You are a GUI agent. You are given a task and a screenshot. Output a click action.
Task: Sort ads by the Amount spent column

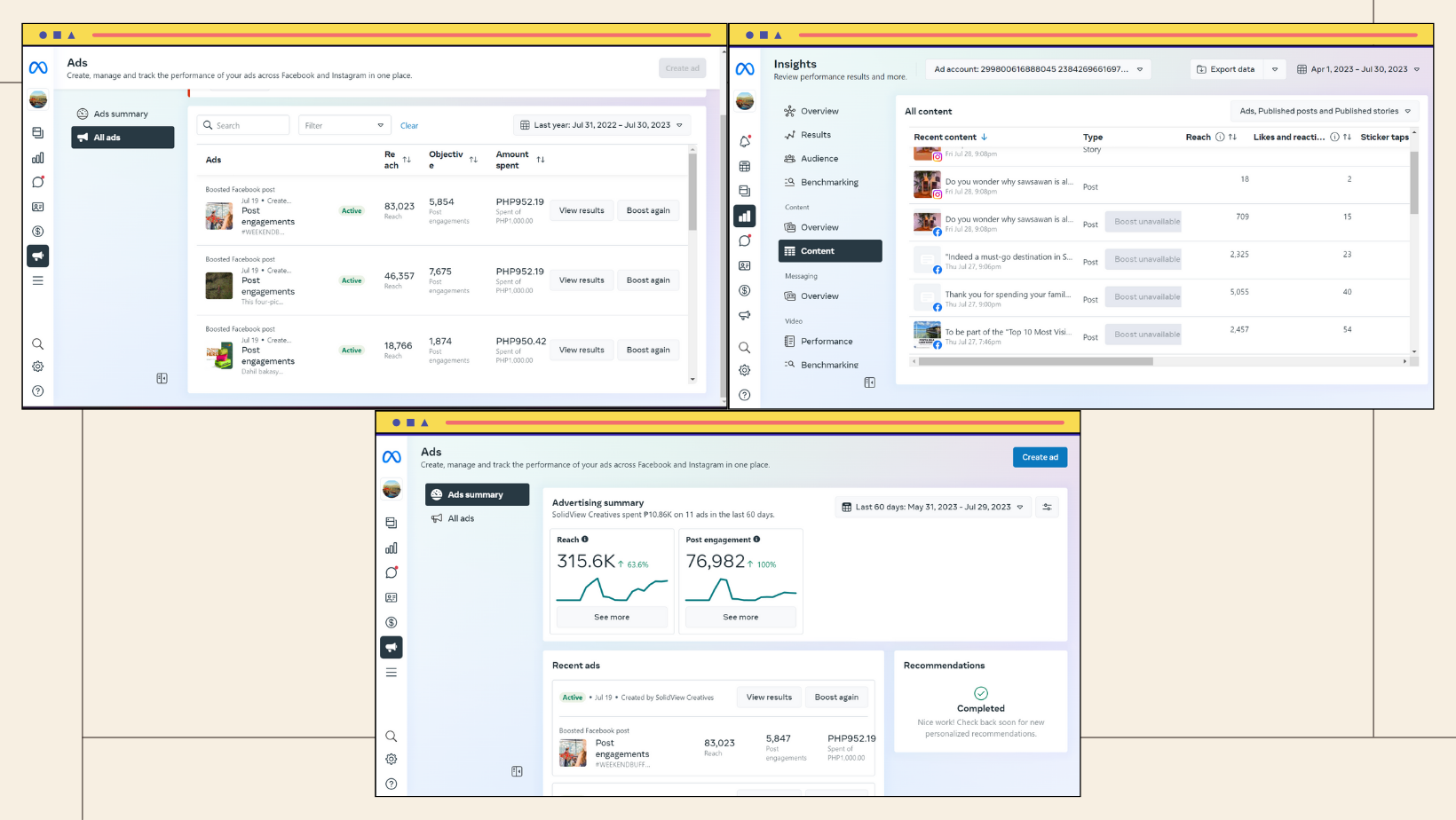[541, 160]
